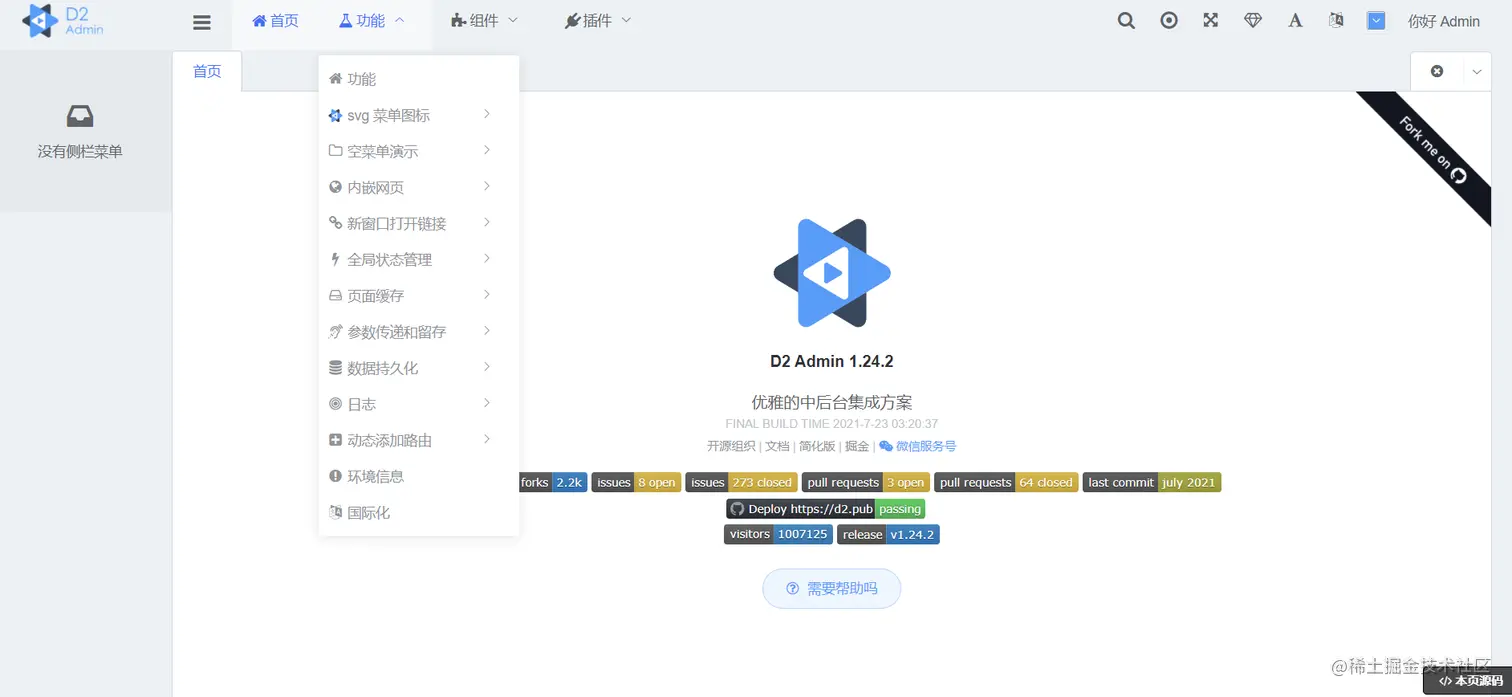
Task: Click the language switch icon in header
Action: point(1336,20)
